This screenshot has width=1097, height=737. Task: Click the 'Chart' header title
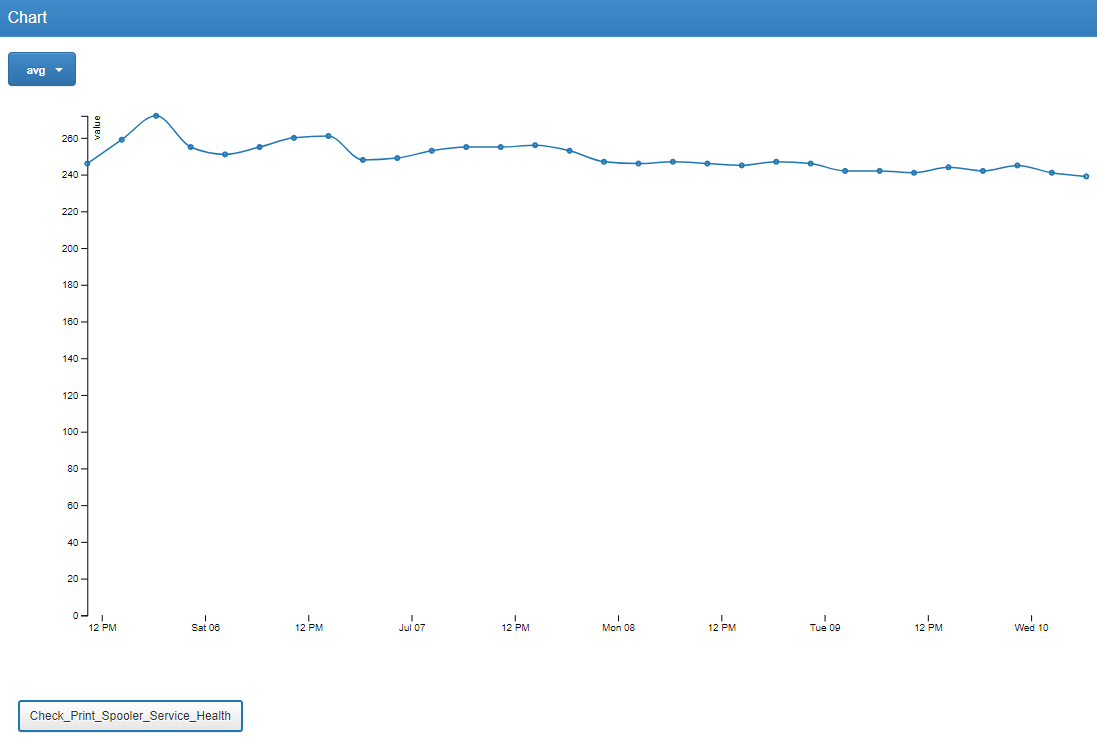click(x=27, y=17)
